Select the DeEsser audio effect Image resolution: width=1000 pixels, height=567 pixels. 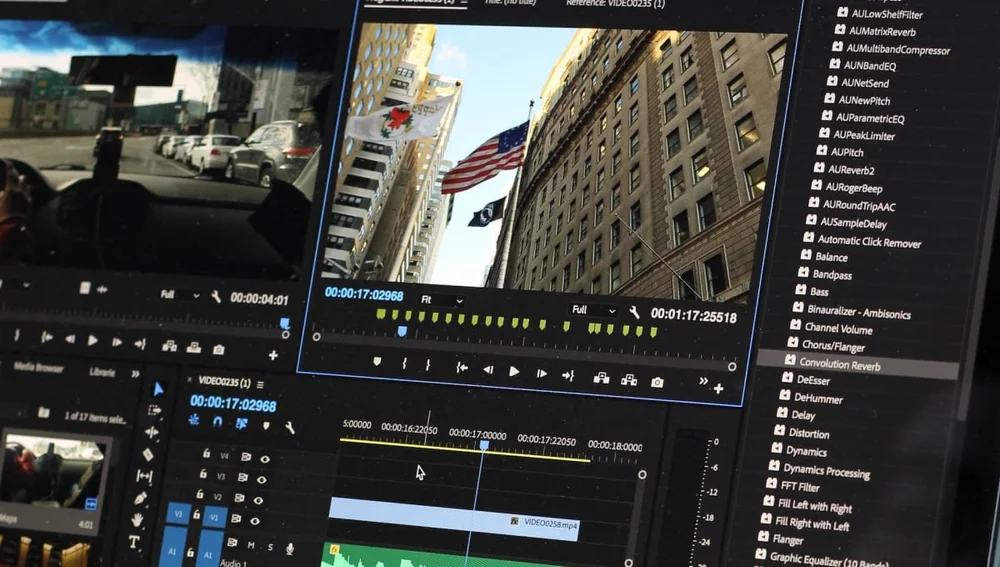(x=813, y=380)
